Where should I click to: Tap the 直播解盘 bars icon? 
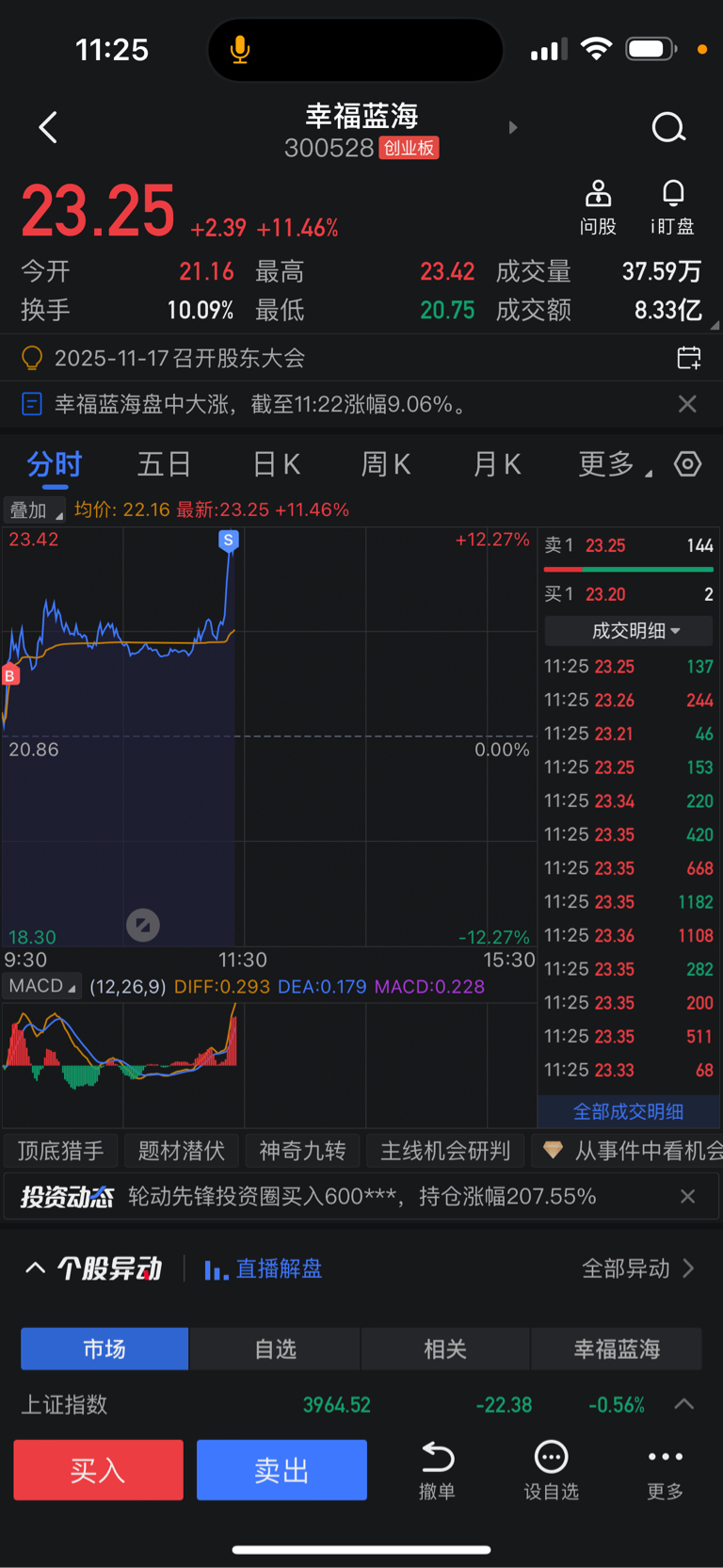(x=217, y=1269)
